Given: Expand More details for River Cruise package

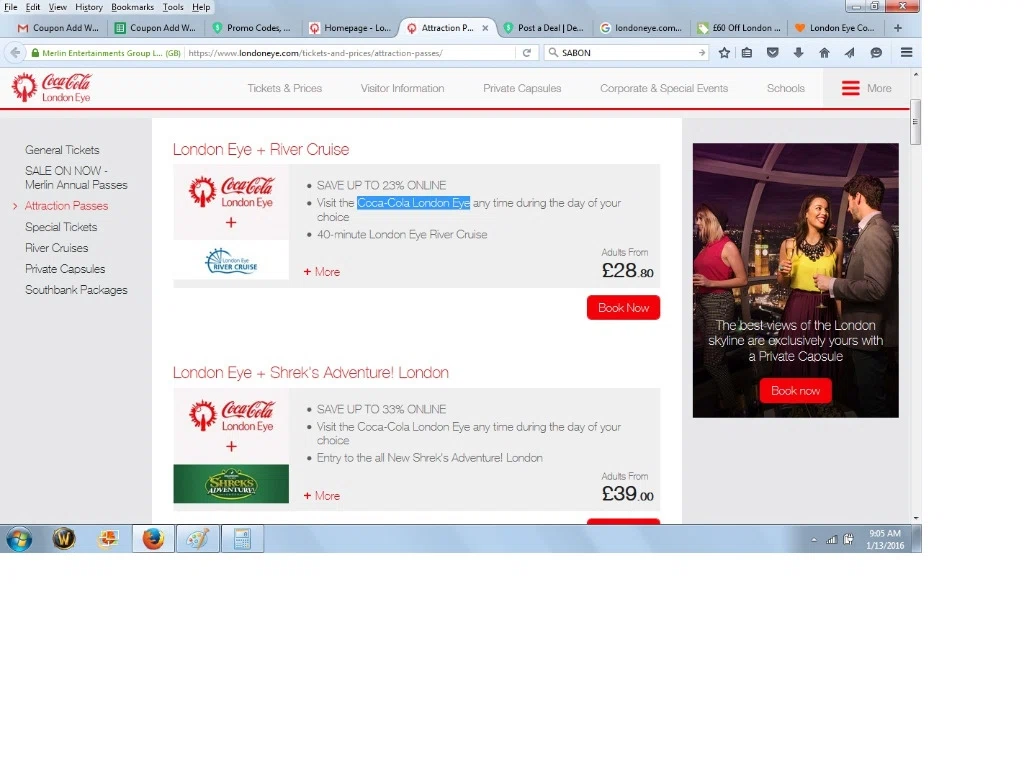Looking at the screenshot, I should point(321,272).
